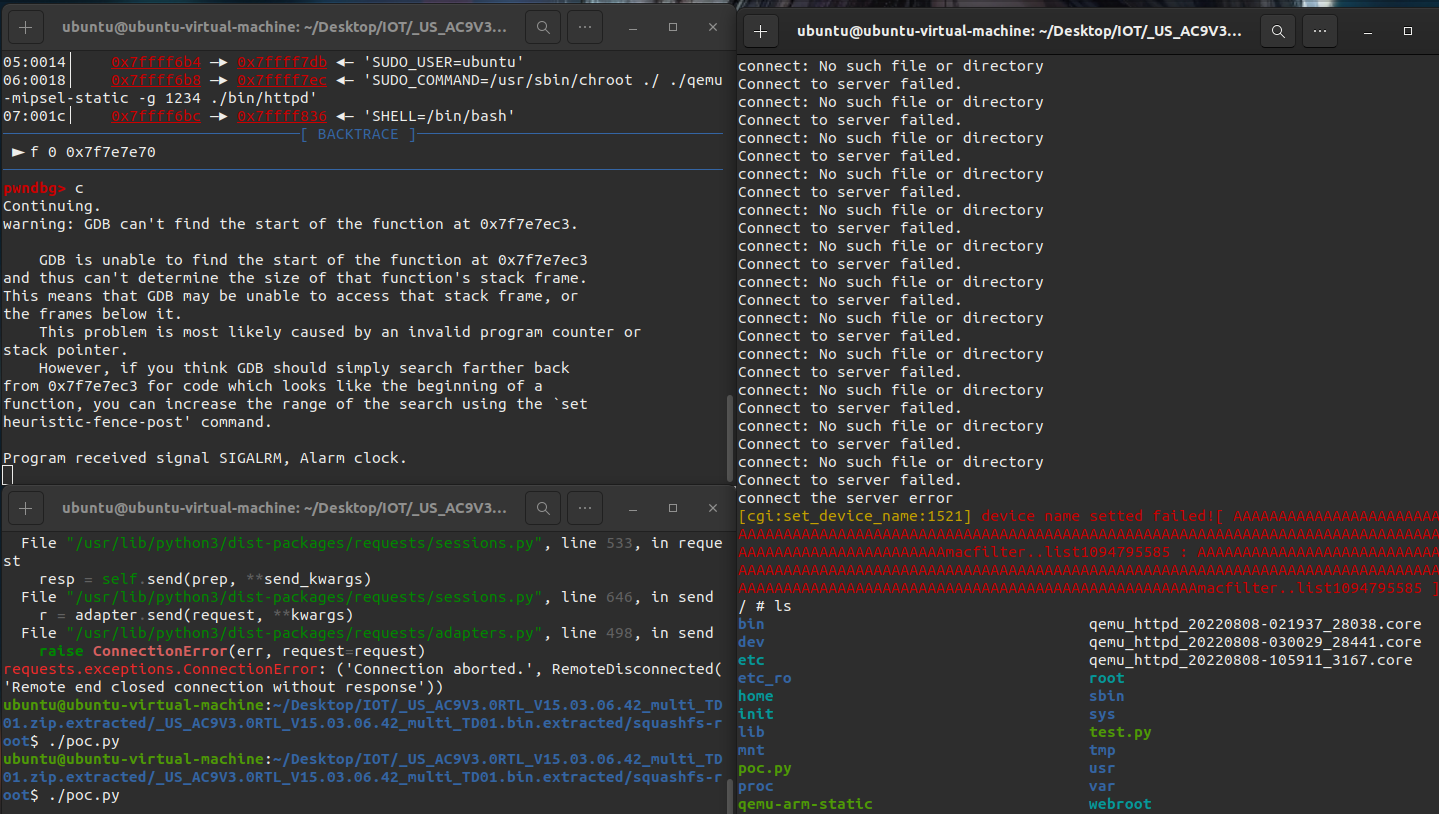The image size is (1439, 814).
Task: Click the address link 0x7ffff7ec
Action: click(x=282, y=80)
